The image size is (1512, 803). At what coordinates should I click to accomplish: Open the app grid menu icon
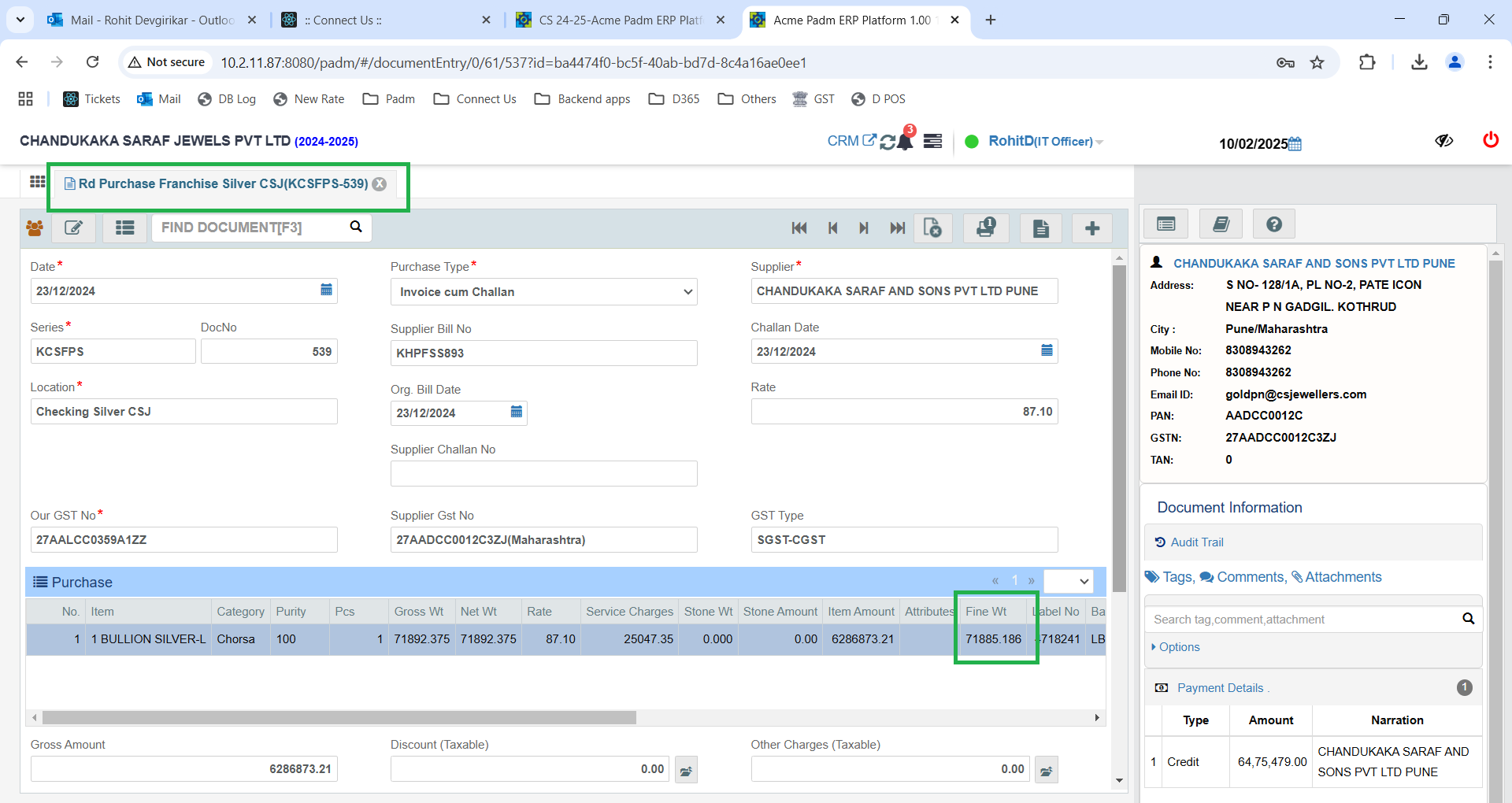37,182
